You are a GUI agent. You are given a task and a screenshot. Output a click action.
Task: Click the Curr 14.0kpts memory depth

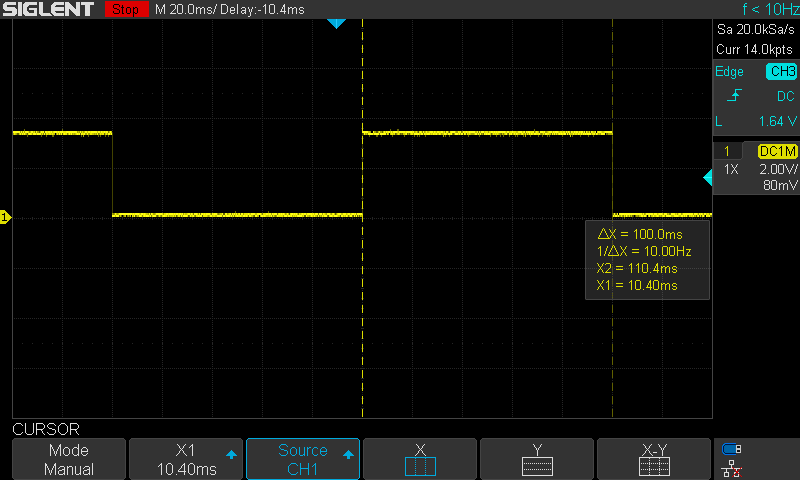point(754,49)
